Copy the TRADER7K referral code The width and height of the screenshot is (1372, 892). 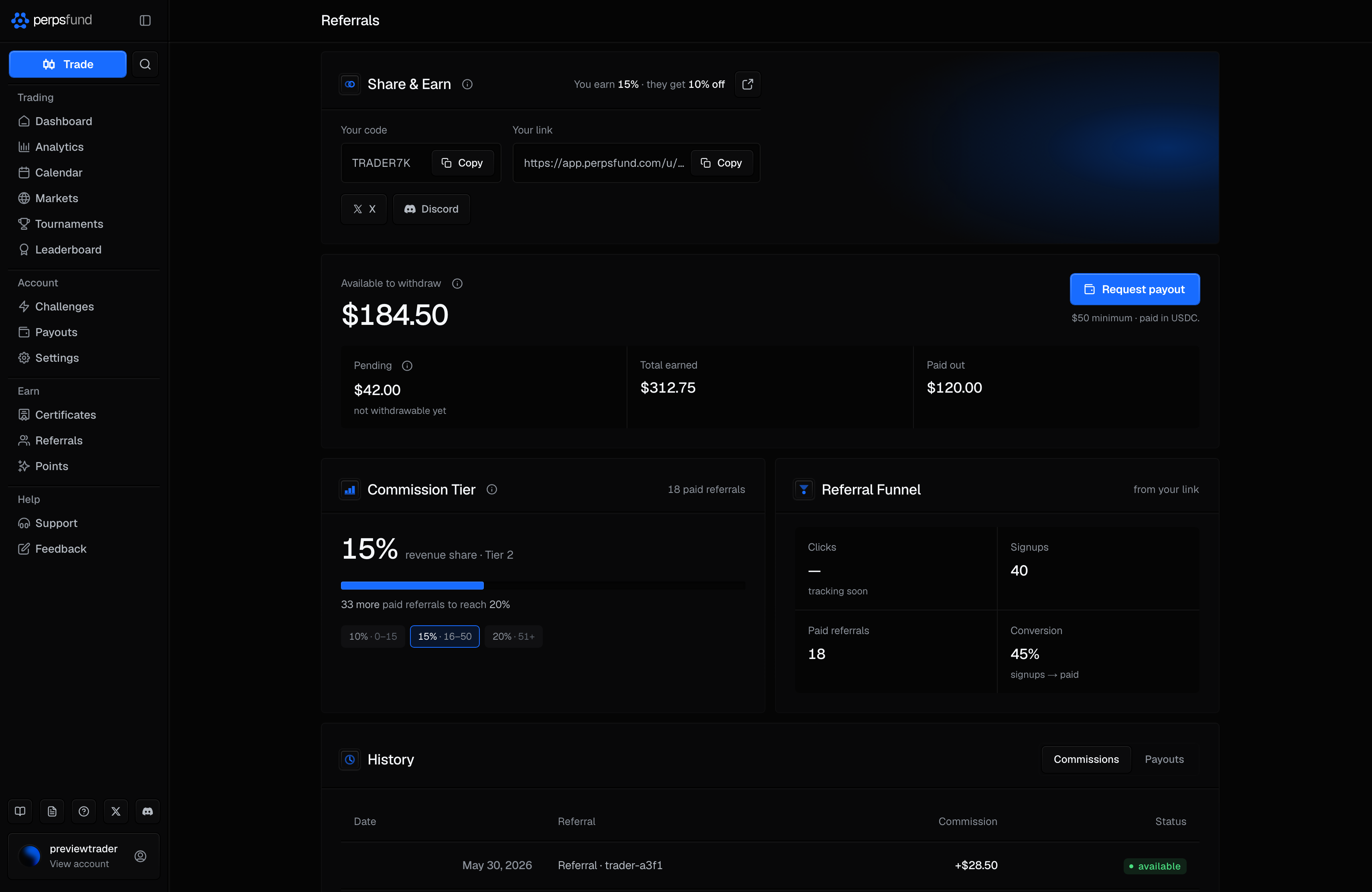462,163
